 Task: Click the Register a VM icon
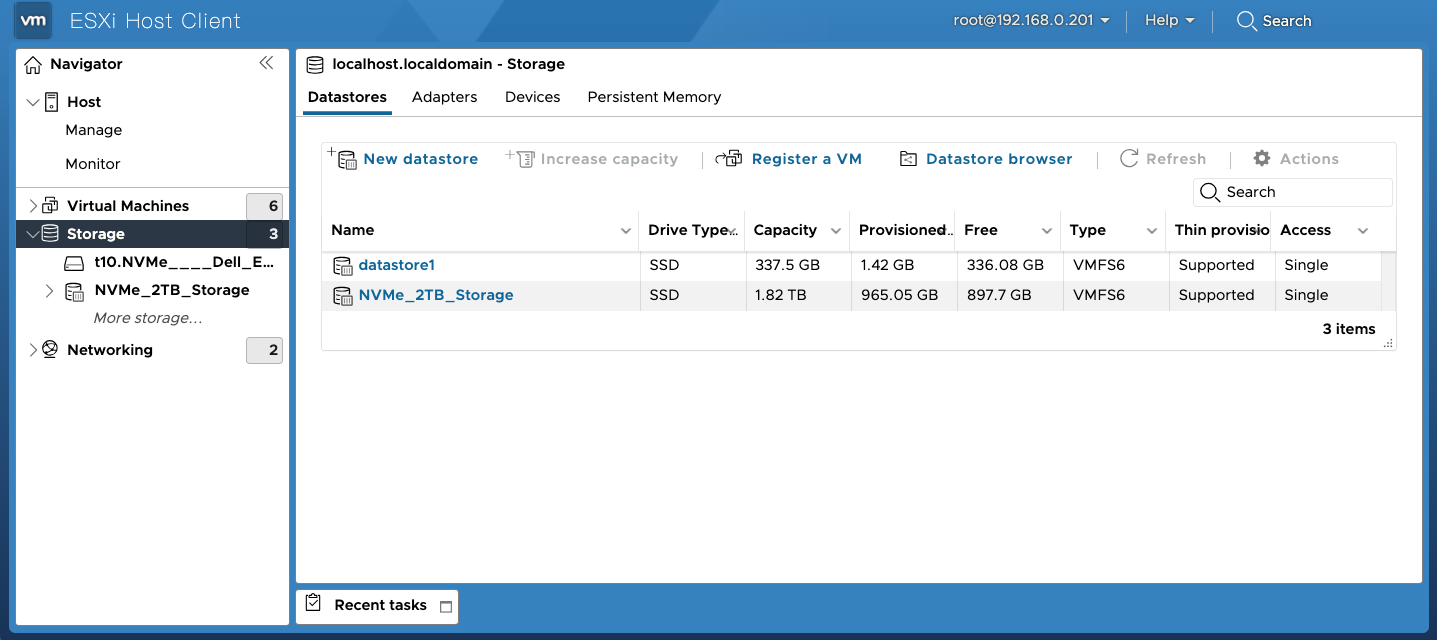coord(729,158)
